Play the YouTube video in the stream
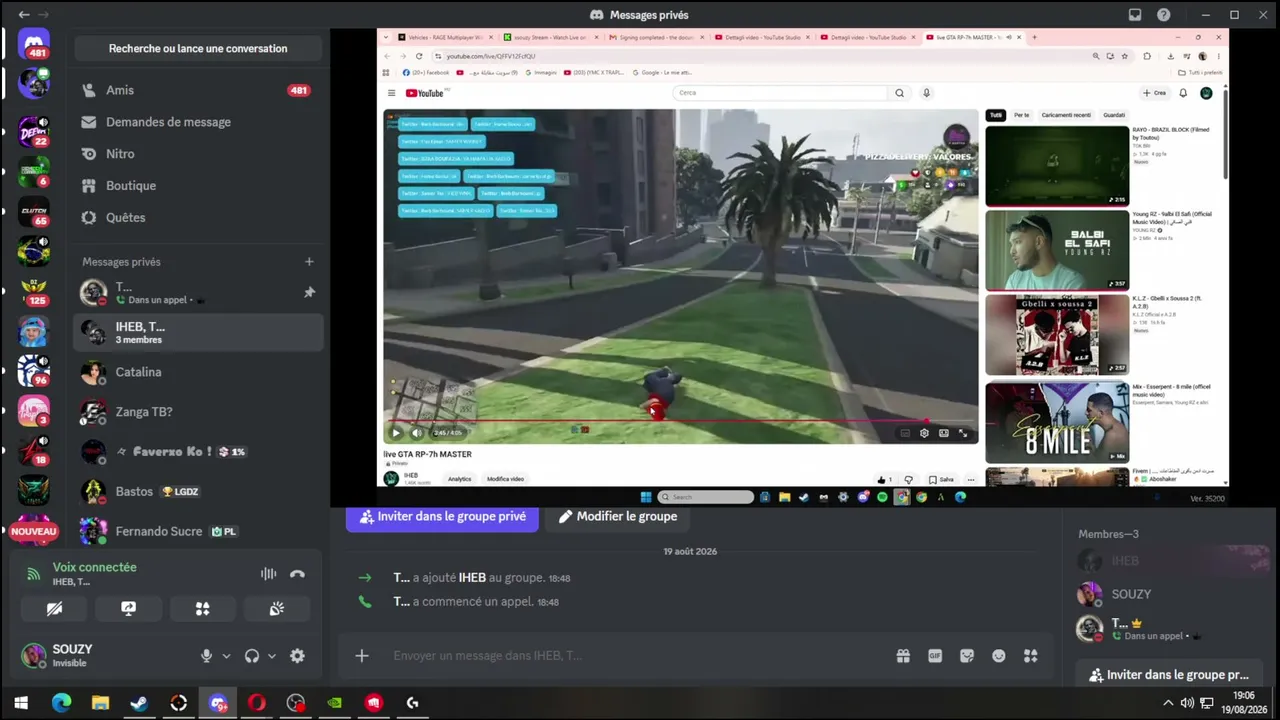 point(396,433)
